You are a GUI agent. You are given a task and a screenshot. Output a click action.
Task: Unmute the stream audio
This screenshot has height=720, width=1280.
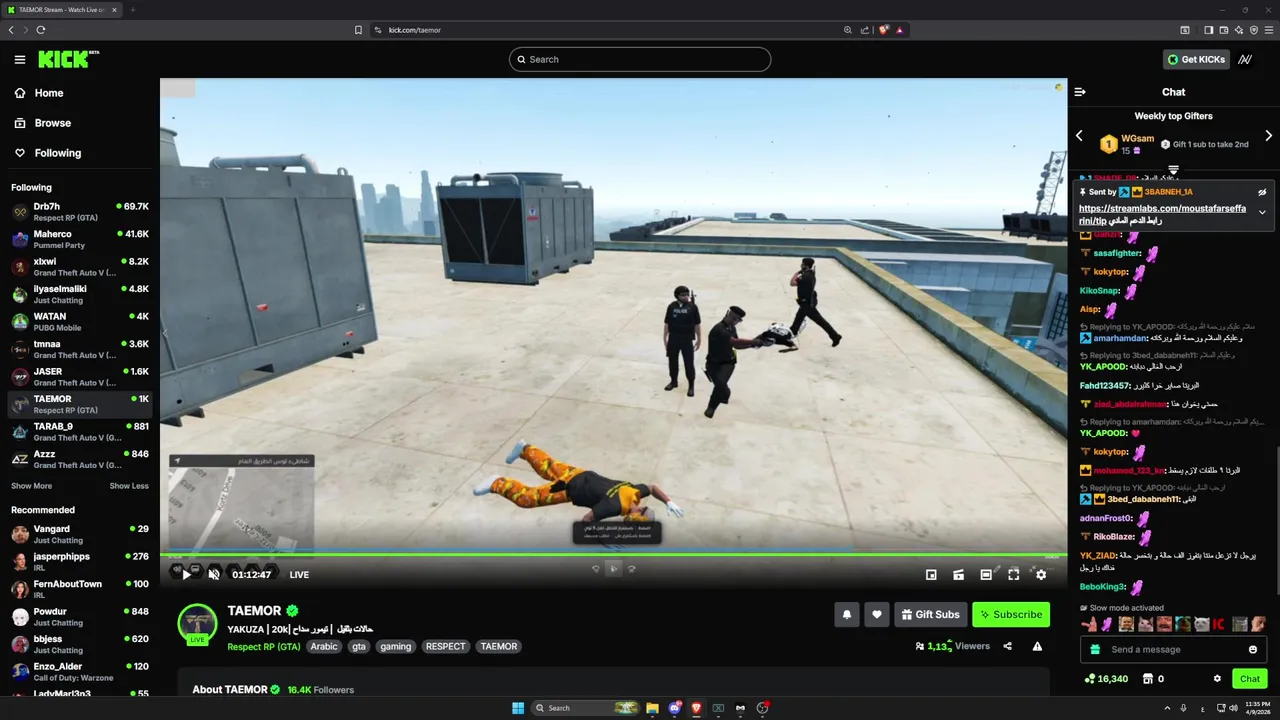pos(213,574)
